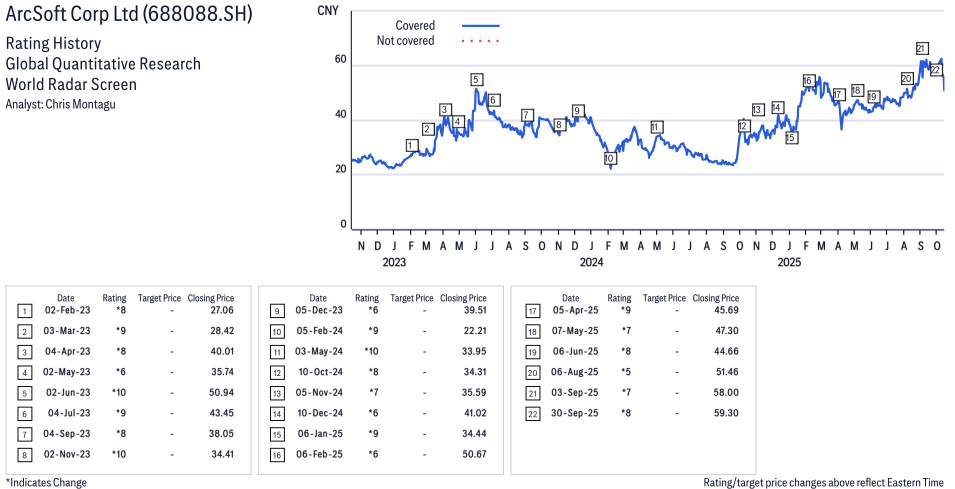Viewport: 955px width, 489px height.
Task: Click marker 5 on the price chart
Action: point(476,80)
